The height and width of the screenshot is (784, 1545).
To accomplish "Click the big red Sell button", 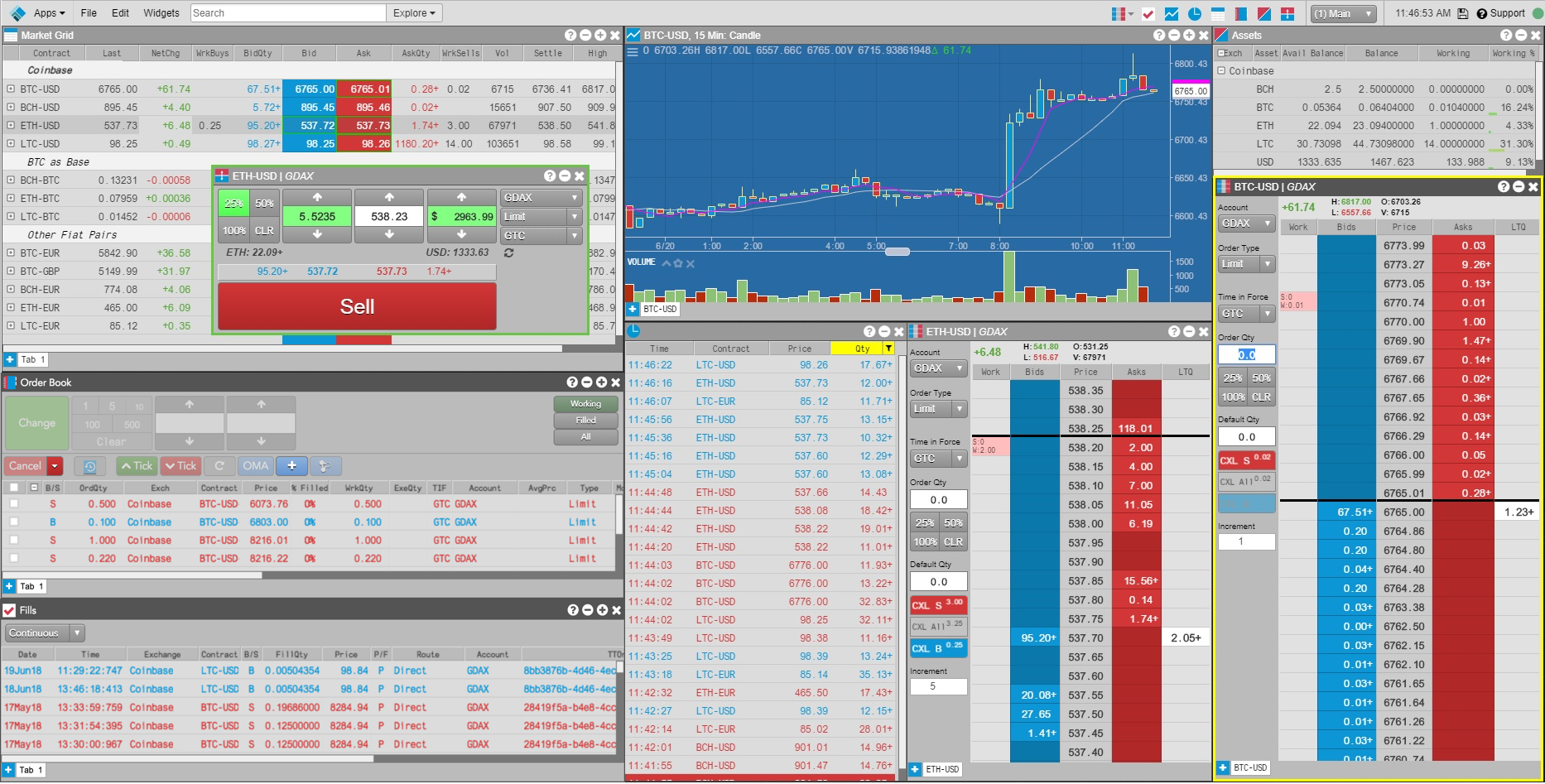I will pyautogui.click(x=357, y=306).
